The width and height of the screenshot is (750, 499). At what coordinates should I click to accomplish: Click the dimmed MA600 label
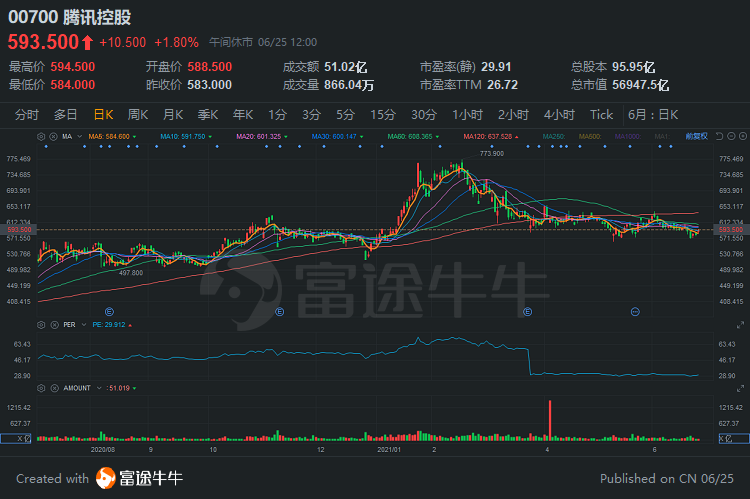tap(590, 136)
